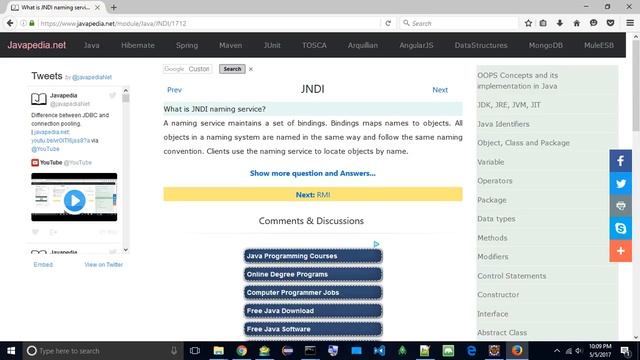Share the page on Twitter
The height and width of the screenshot is (360, 640).
[620, 183]
